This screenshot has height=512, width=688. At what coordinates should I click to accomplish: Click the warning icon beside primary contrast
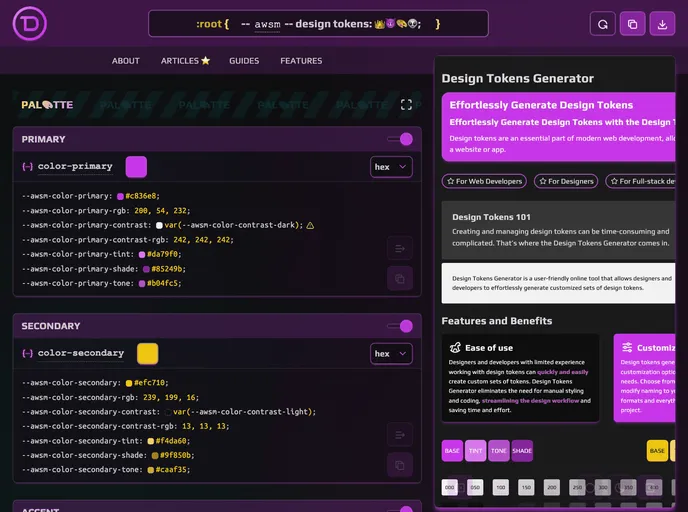coord(310,225)
